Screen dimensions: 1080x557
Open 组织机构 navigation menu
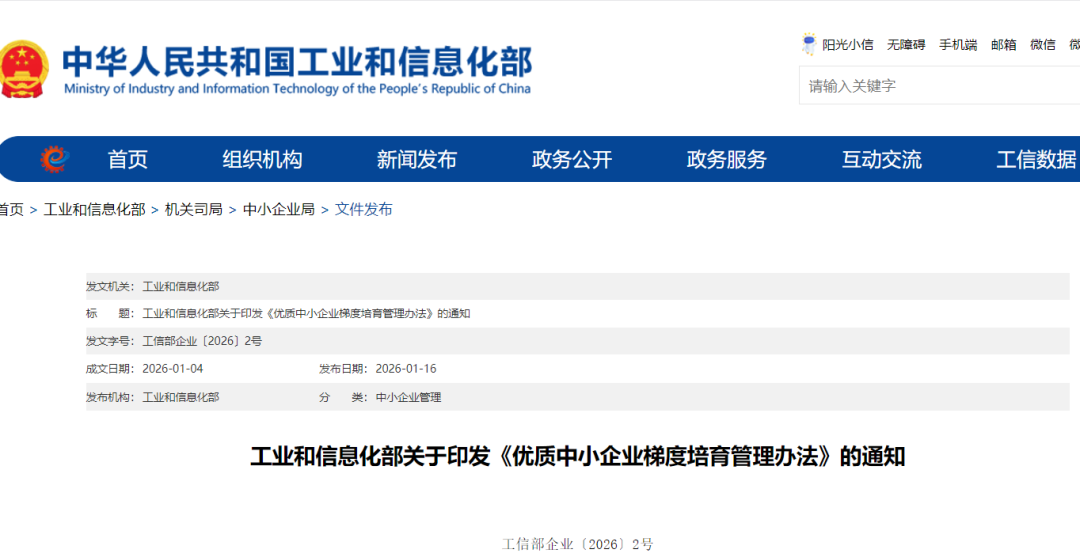click(262, 160)
